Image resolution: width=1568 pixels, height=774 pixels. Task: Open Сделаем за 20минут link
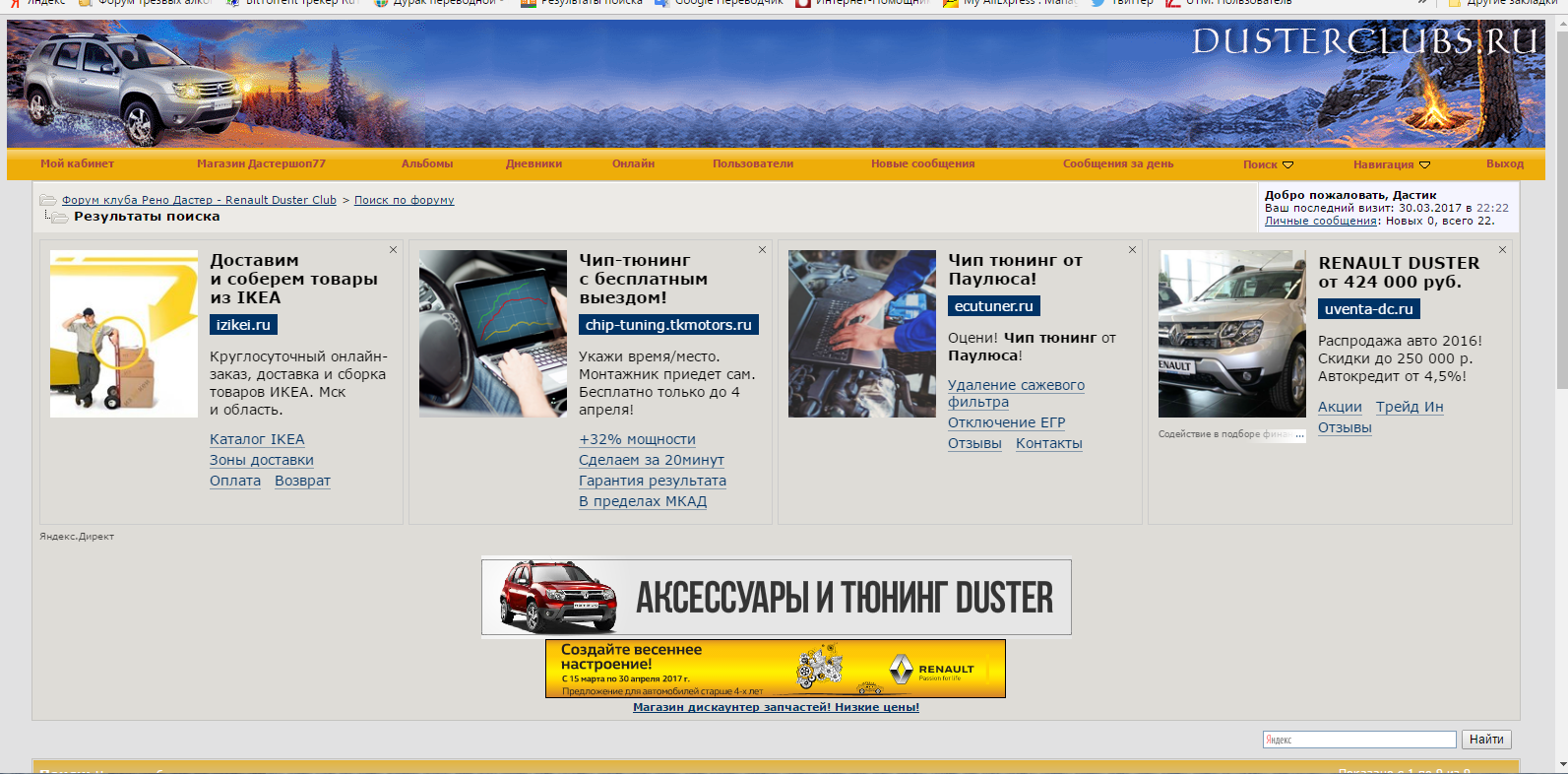(x=652, y=460)
